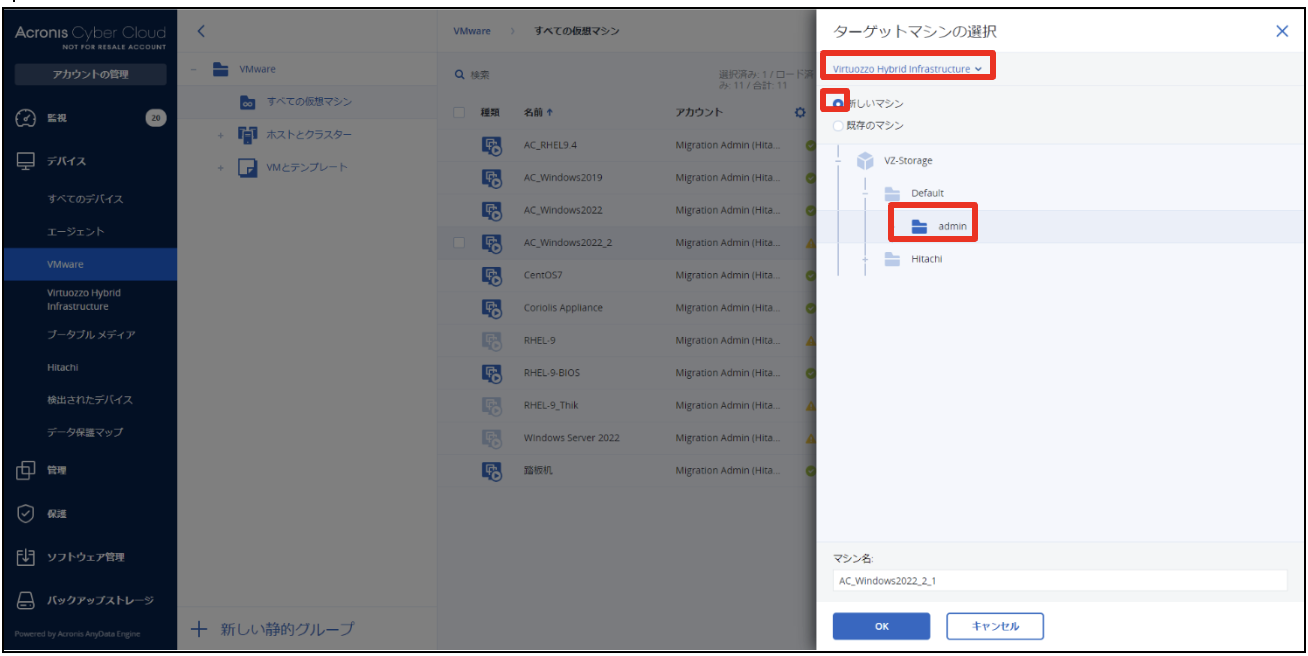Screen dimensions: 1308x656
Task: Open エージェント in the sidebar
Action: tap(75, 231)
